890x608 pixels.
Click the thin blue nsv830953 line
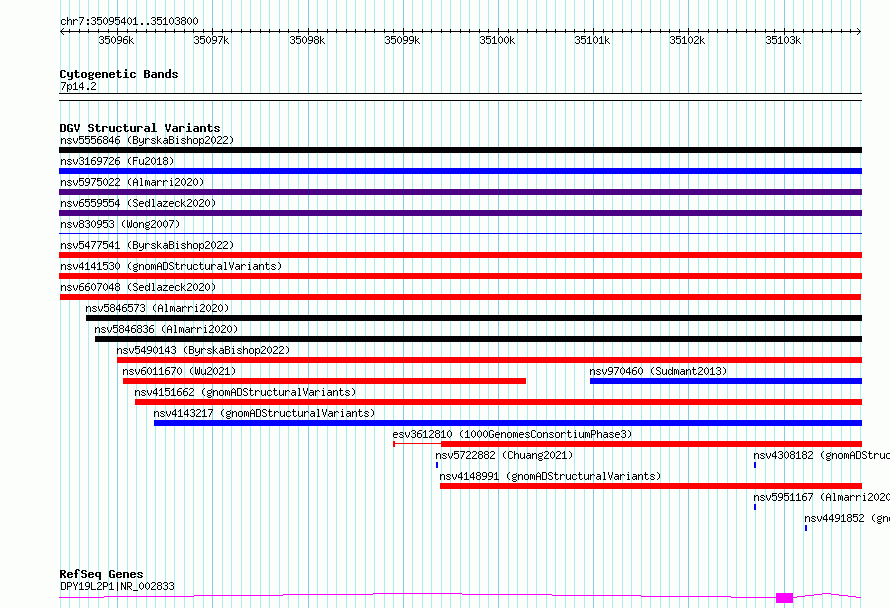(x=460, y=233)
